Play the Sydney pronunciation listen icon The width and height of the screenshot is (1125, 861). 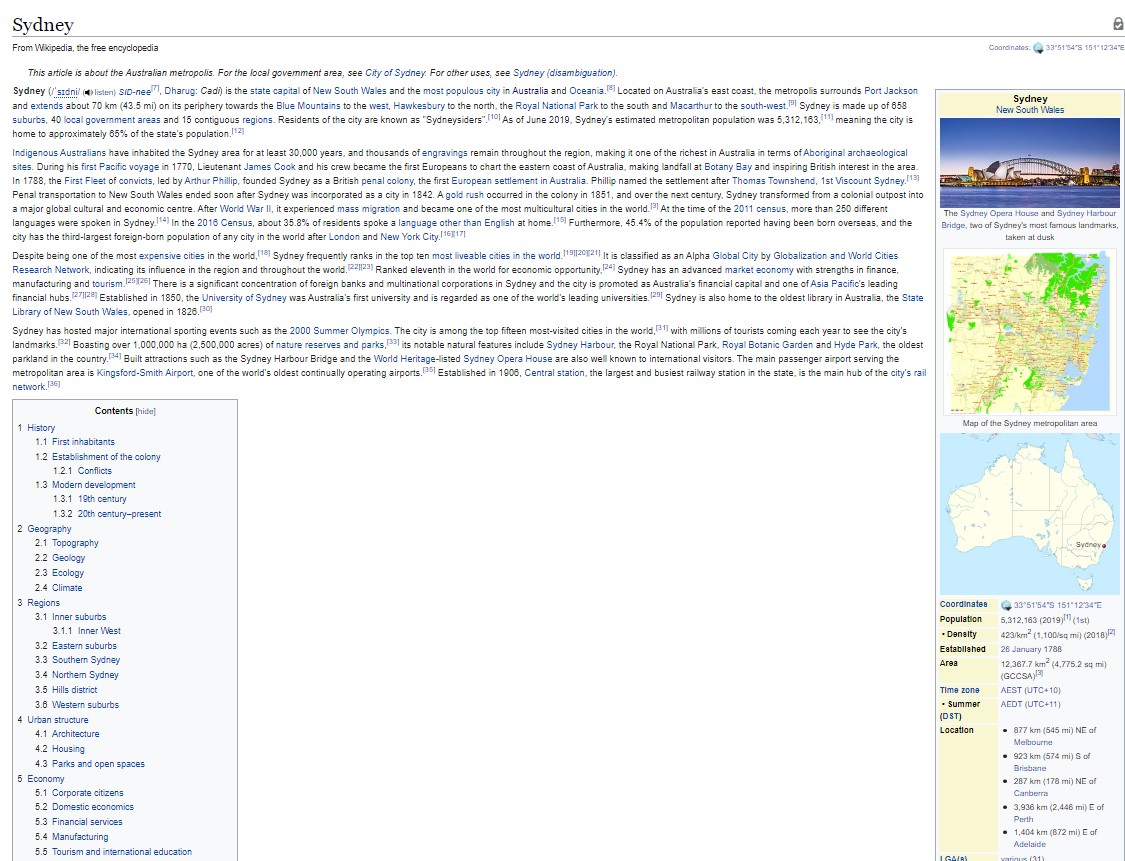point(88,90)
